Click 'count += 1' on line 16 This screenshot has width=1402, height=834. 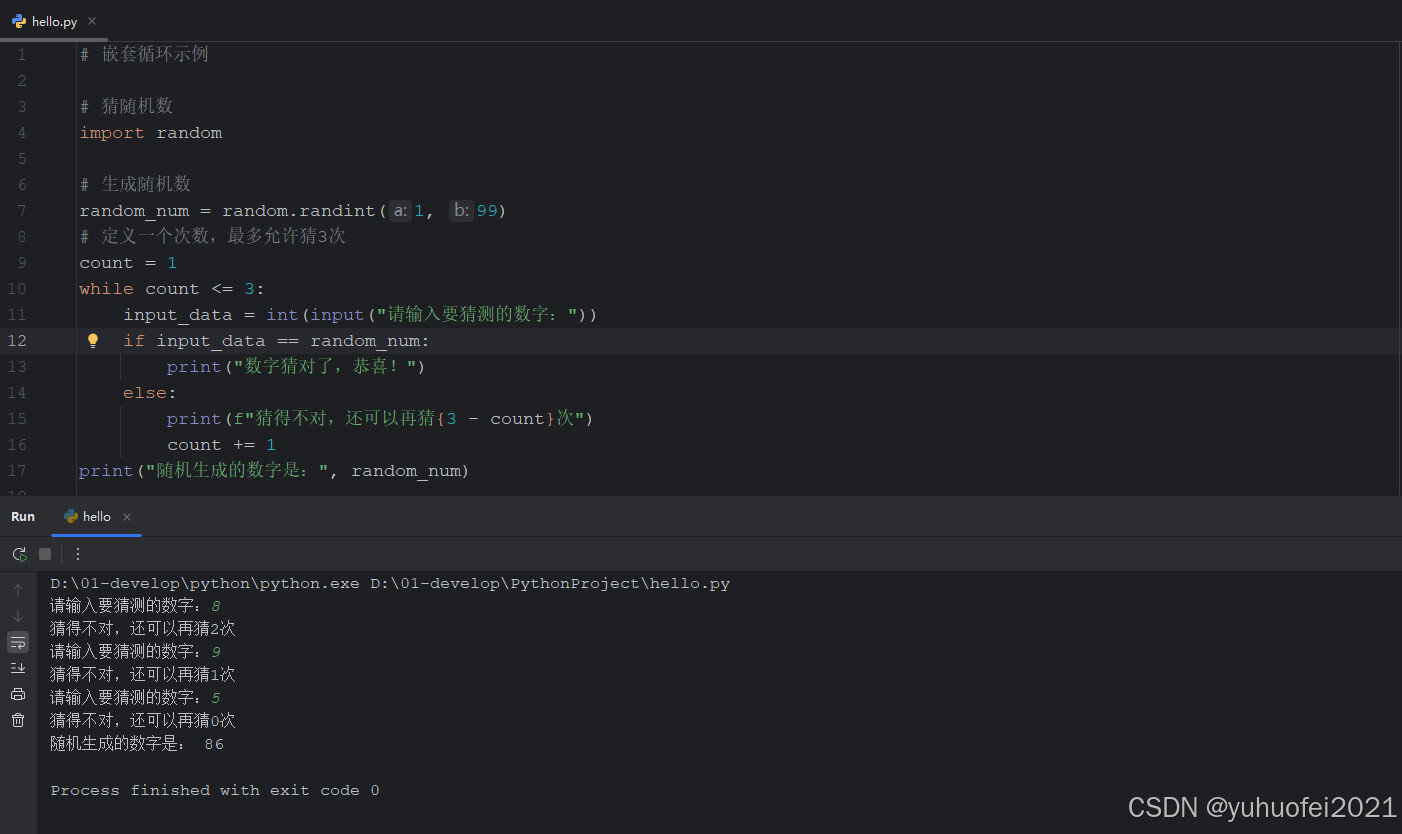point(221,445)
